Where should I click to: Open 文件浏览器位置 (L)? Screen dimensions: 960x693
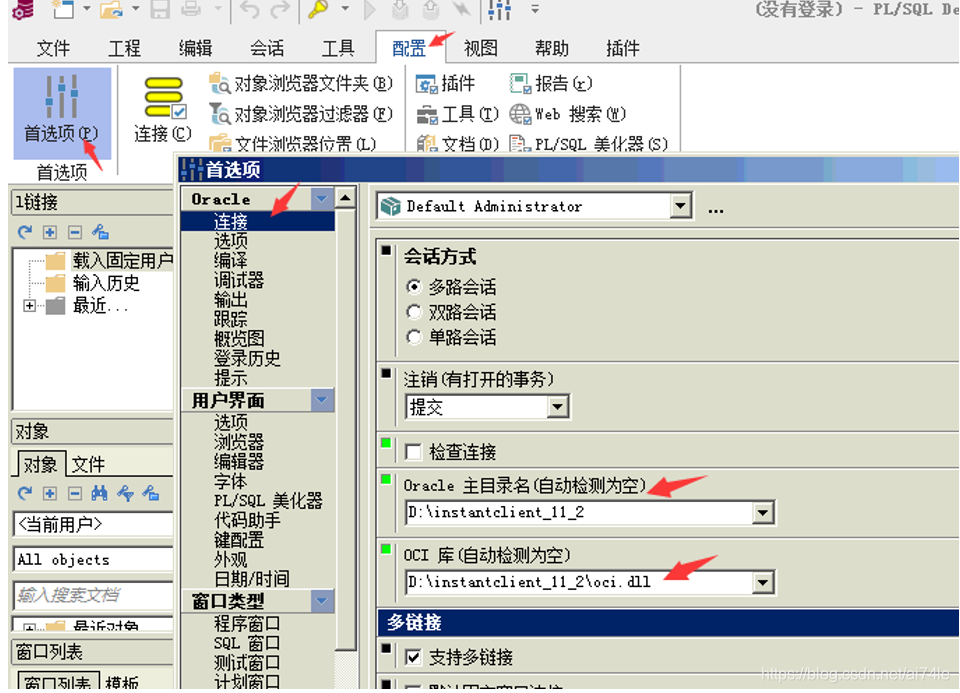tap(293, 144)
